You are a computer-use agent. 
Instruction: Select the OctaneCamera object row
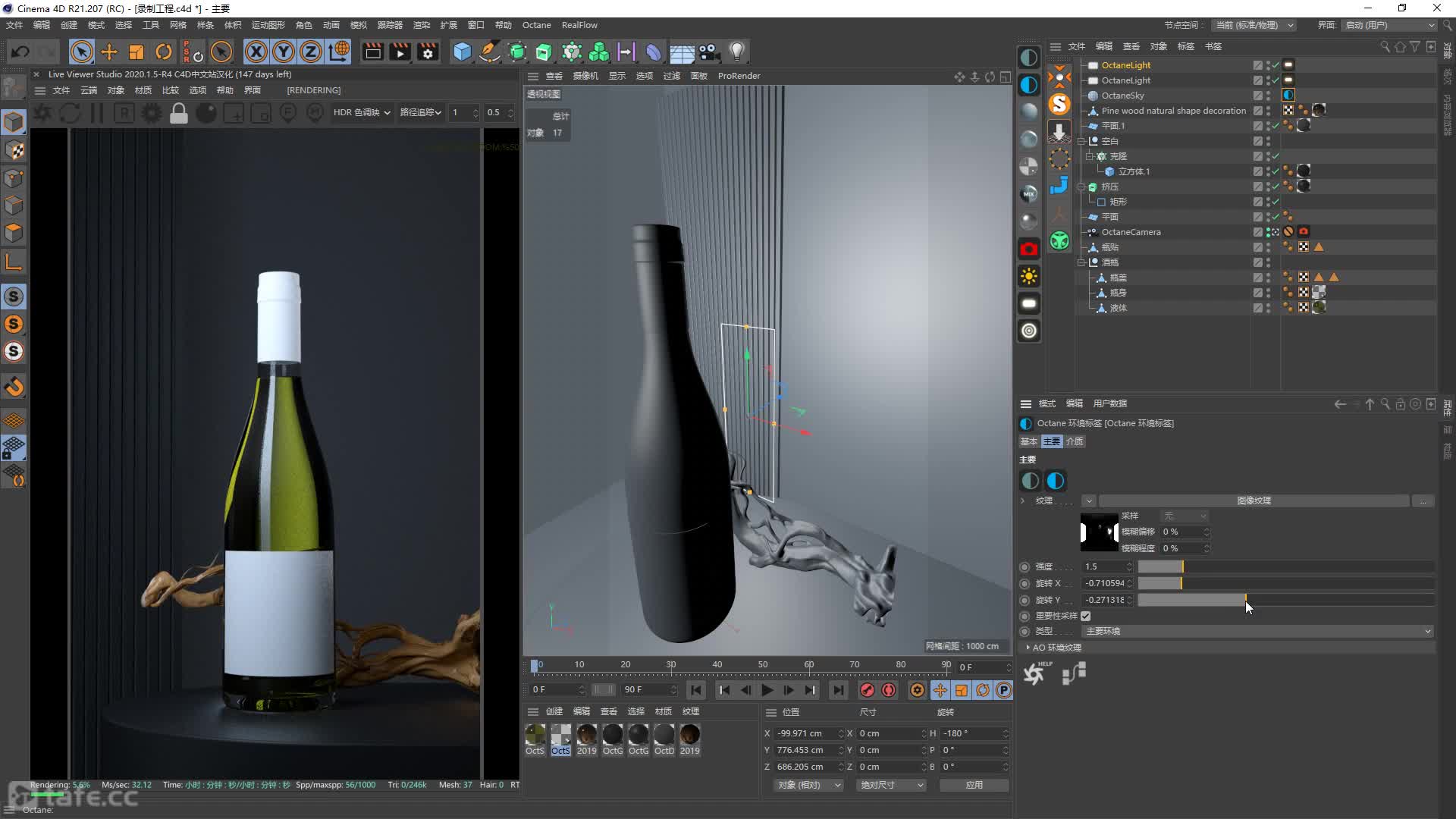pos(1131,232)
